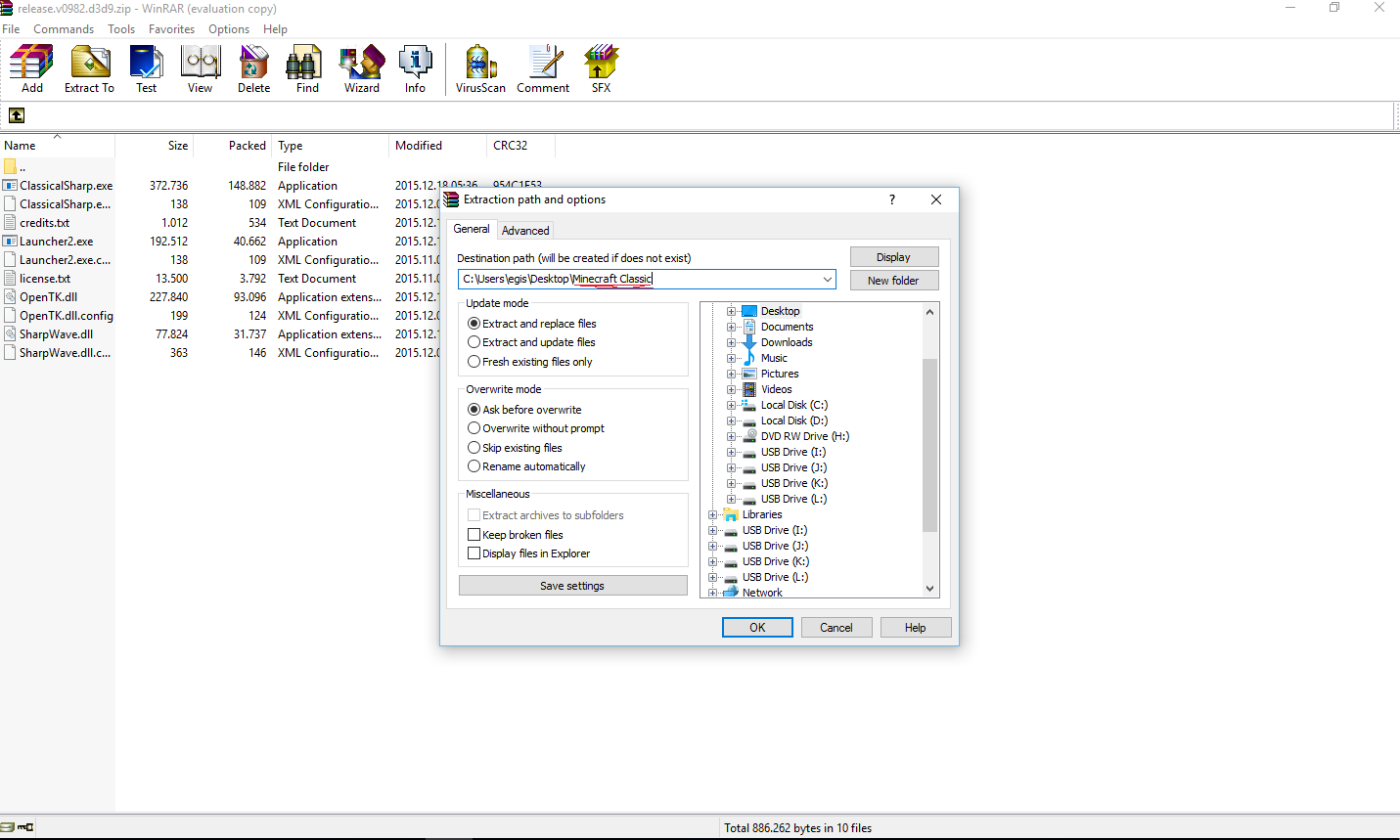The height and width of the screenshot is (840, 1400).
Task: Expand the Videos tree node
Action: [731, 389]
